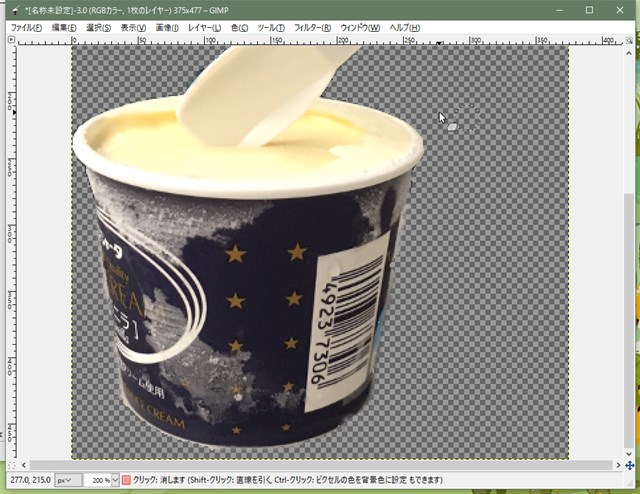Open the ツール(T) menu

[272, 27]
